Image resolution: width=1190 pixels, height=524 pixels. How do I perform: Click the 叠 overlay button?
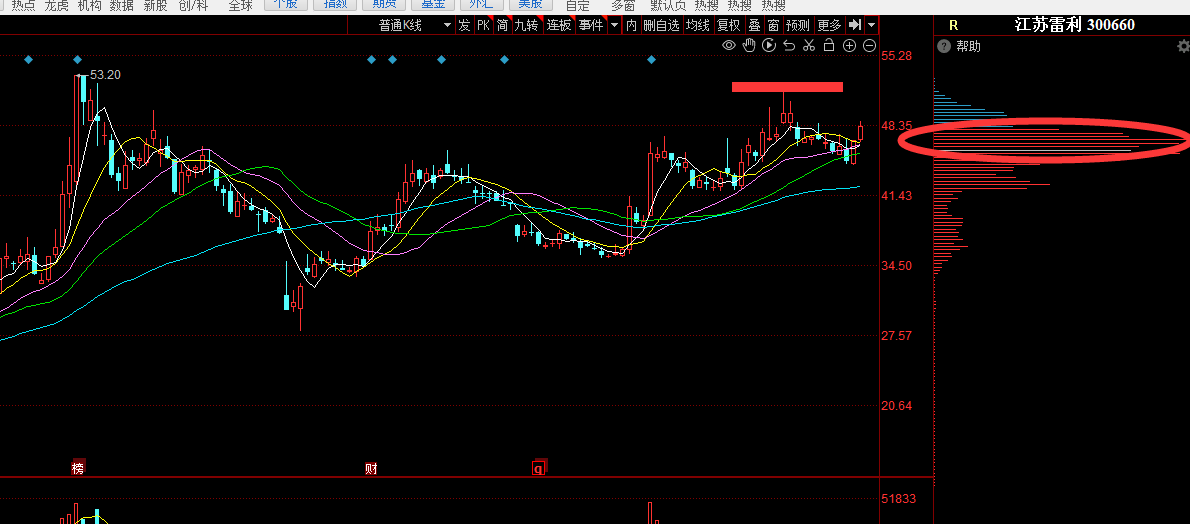[754, 25]
